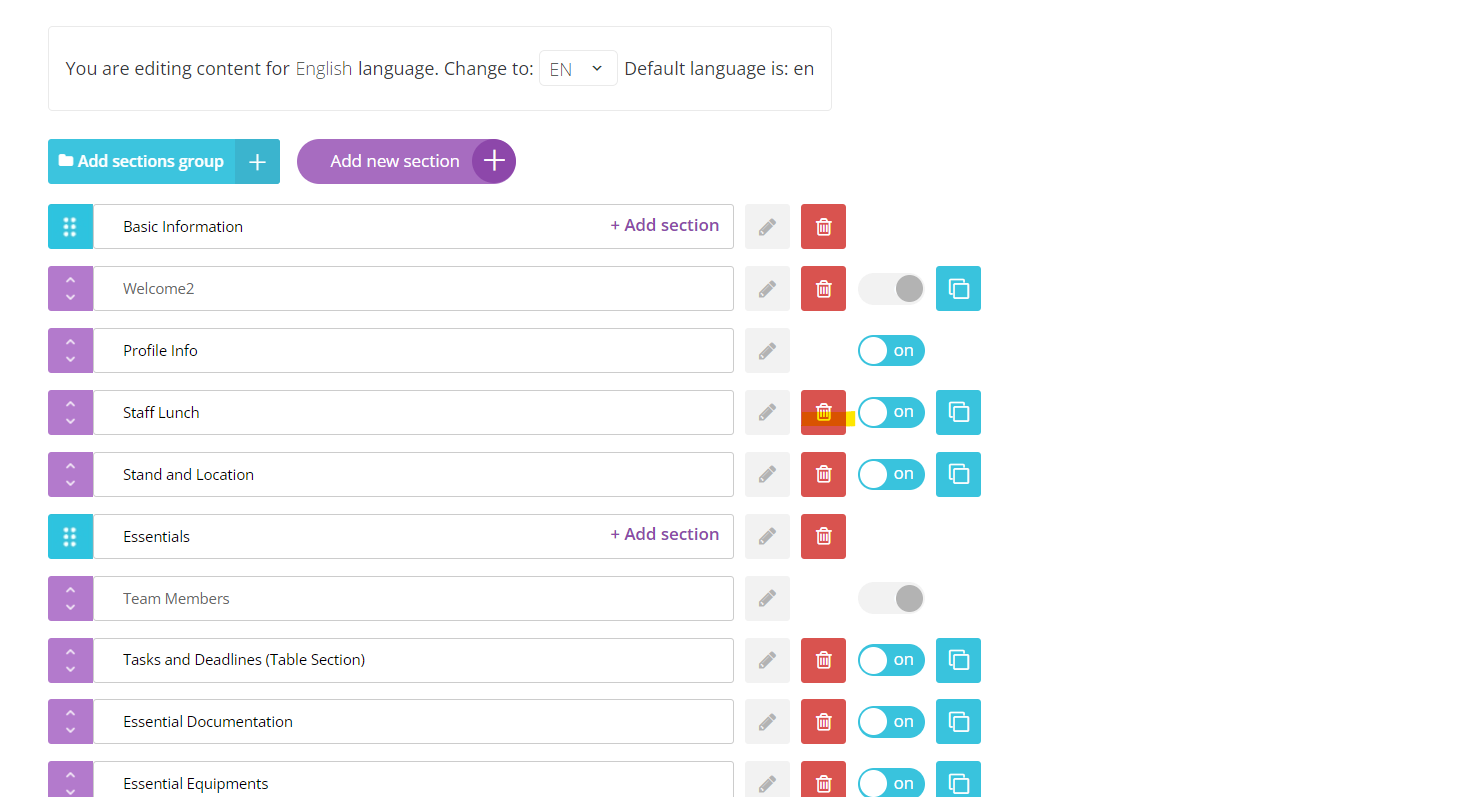Edit the Essential Documentation section

point(767,722)
